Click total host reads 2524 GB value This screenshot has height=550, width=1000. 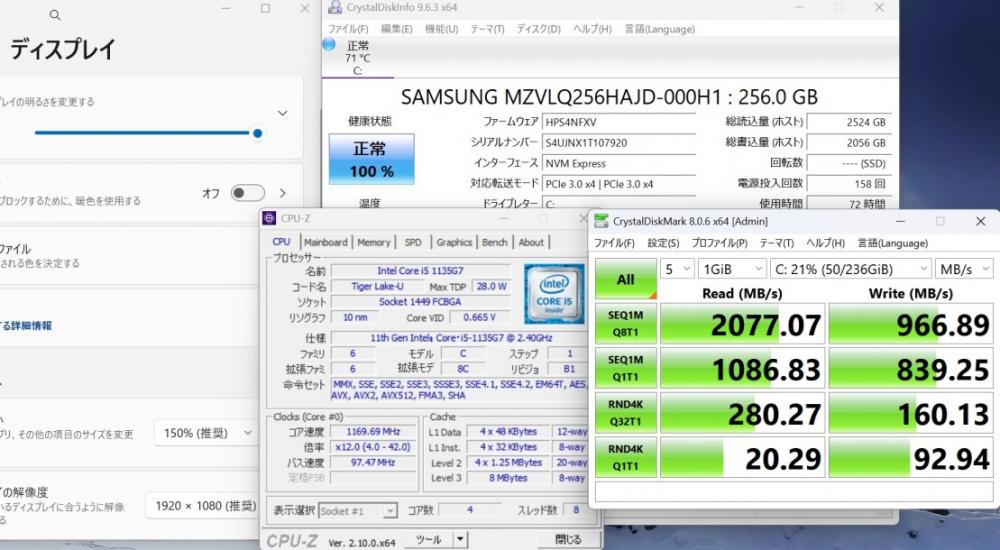click(848, 122)
